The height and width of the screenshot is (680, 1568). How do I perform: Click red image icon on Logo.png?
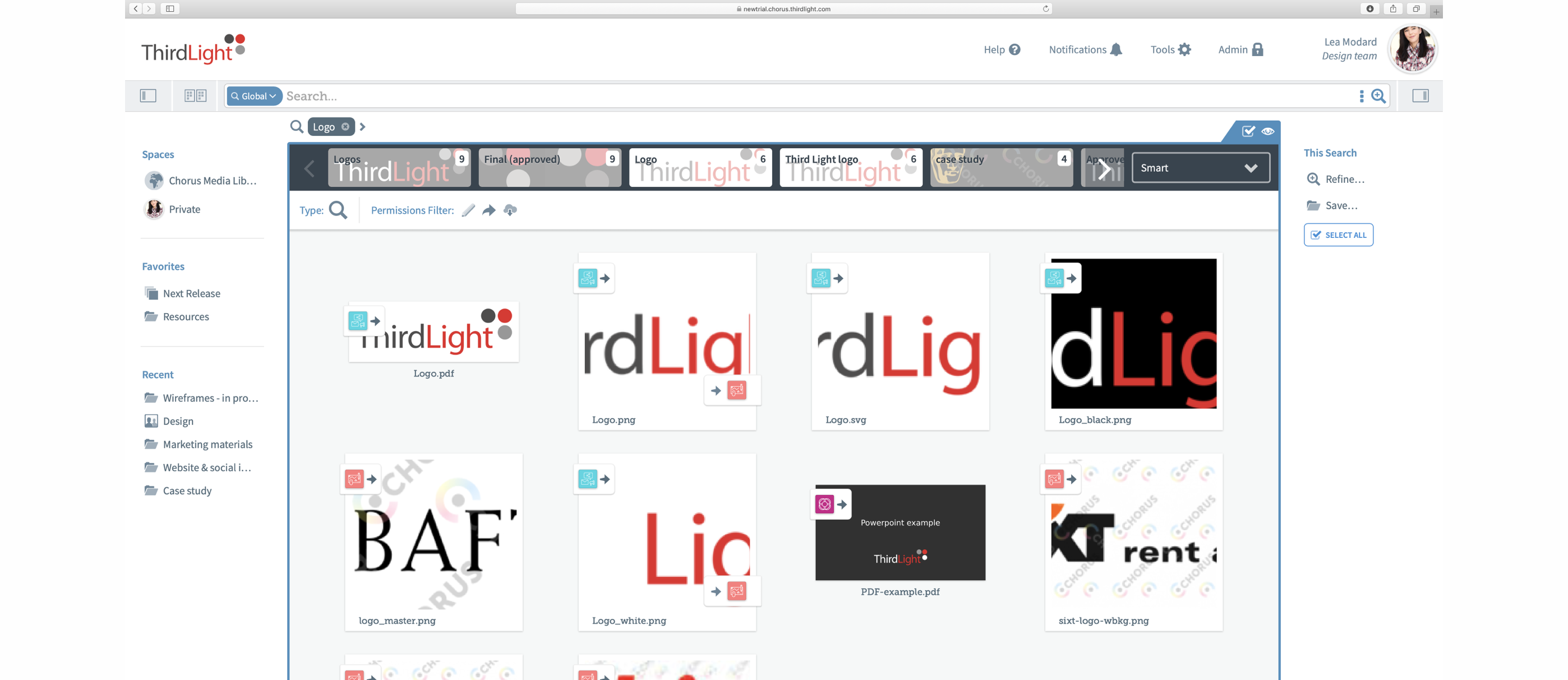[x=736, y=390]
